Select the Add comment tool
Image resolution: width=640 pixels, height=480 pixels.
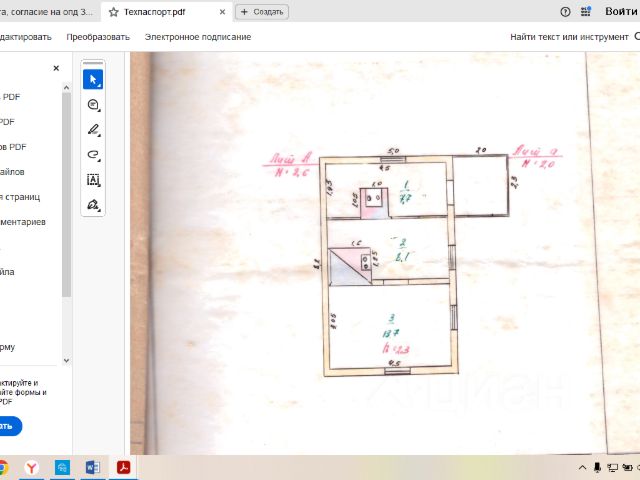[93, 105]
